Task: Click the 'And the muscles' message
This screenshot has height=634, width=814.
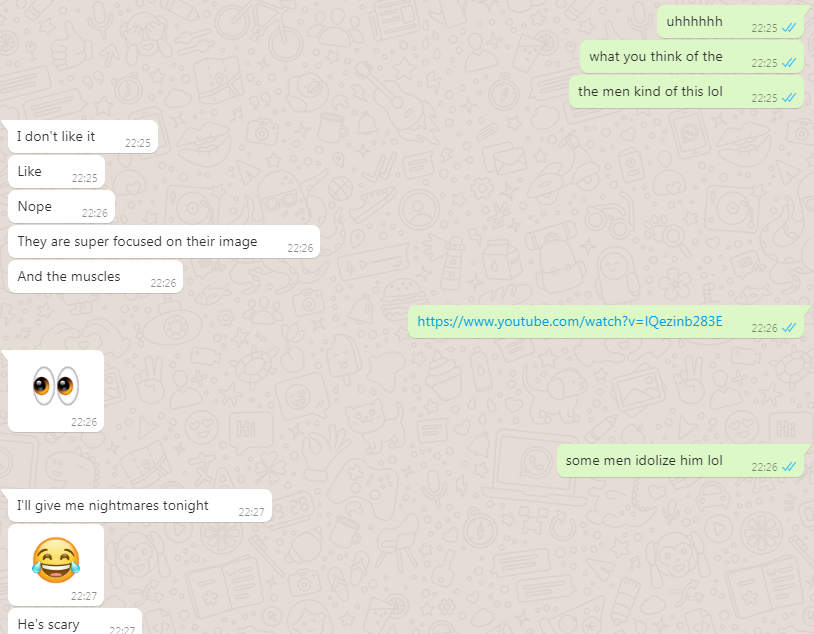Action: pyautogui.click(x=96, y=276)
